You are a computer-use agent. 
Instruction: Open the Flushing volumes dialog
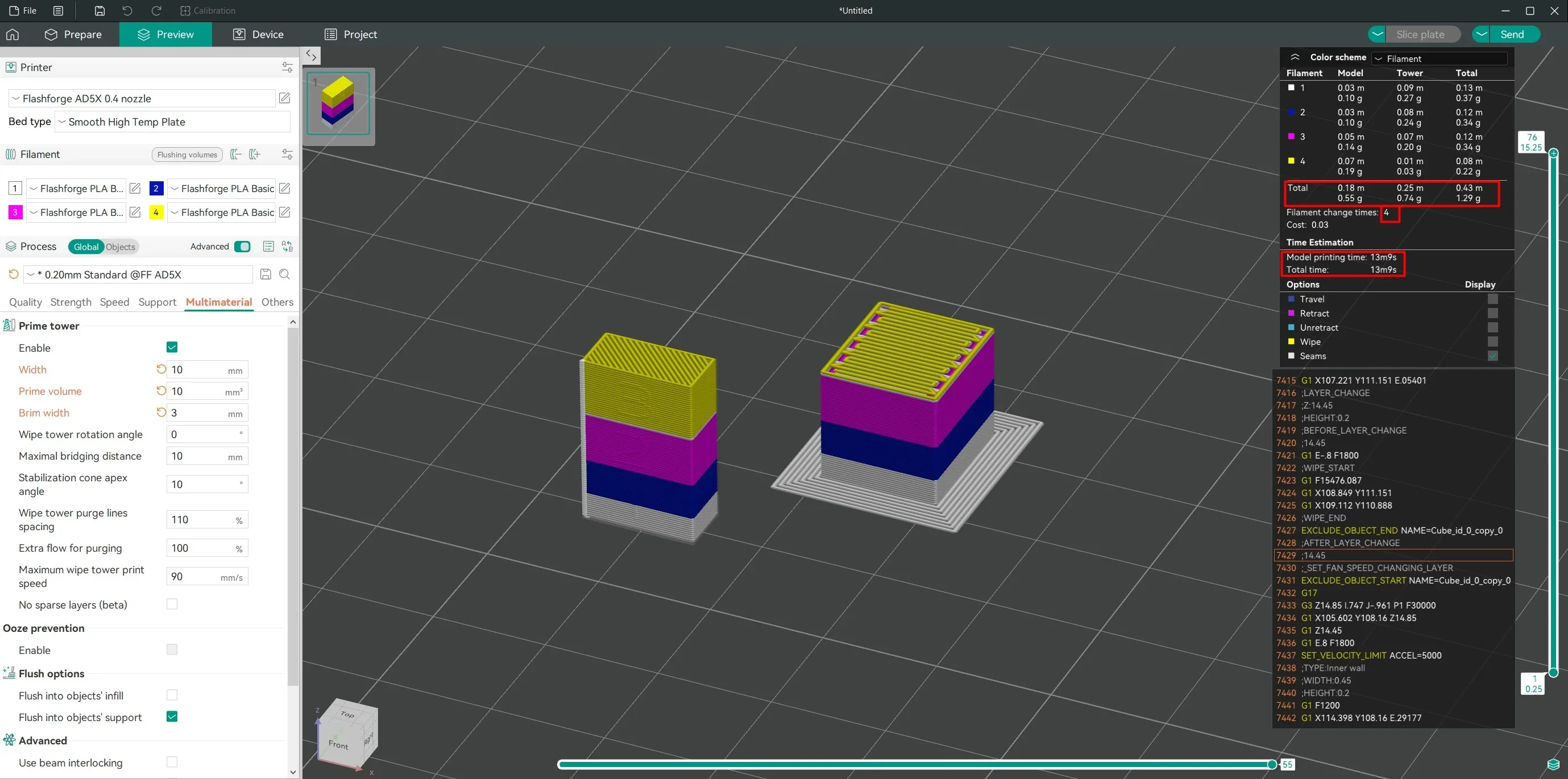point(186,155)
